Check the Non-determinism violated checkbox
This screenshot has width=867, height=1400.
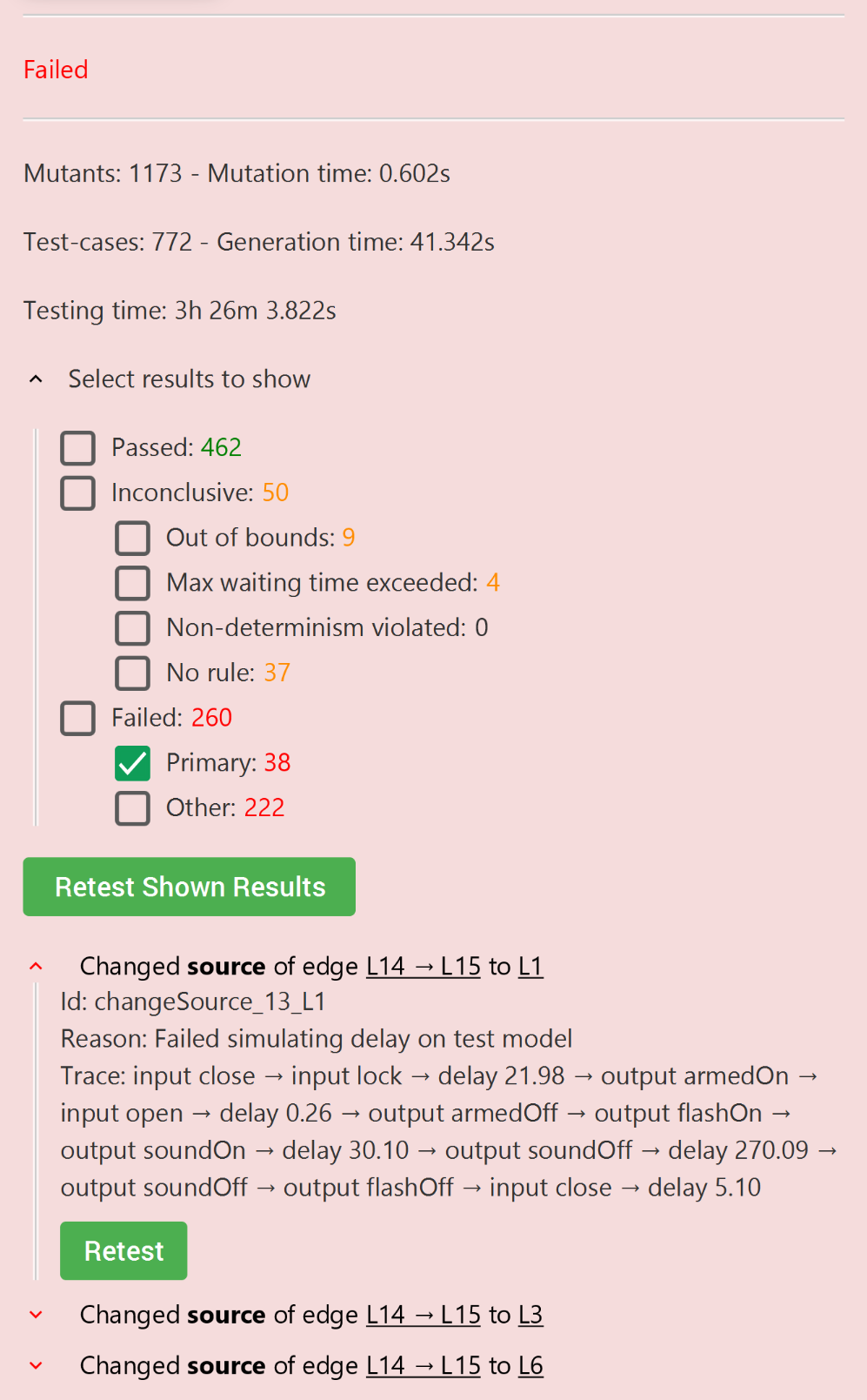[133, 628]
